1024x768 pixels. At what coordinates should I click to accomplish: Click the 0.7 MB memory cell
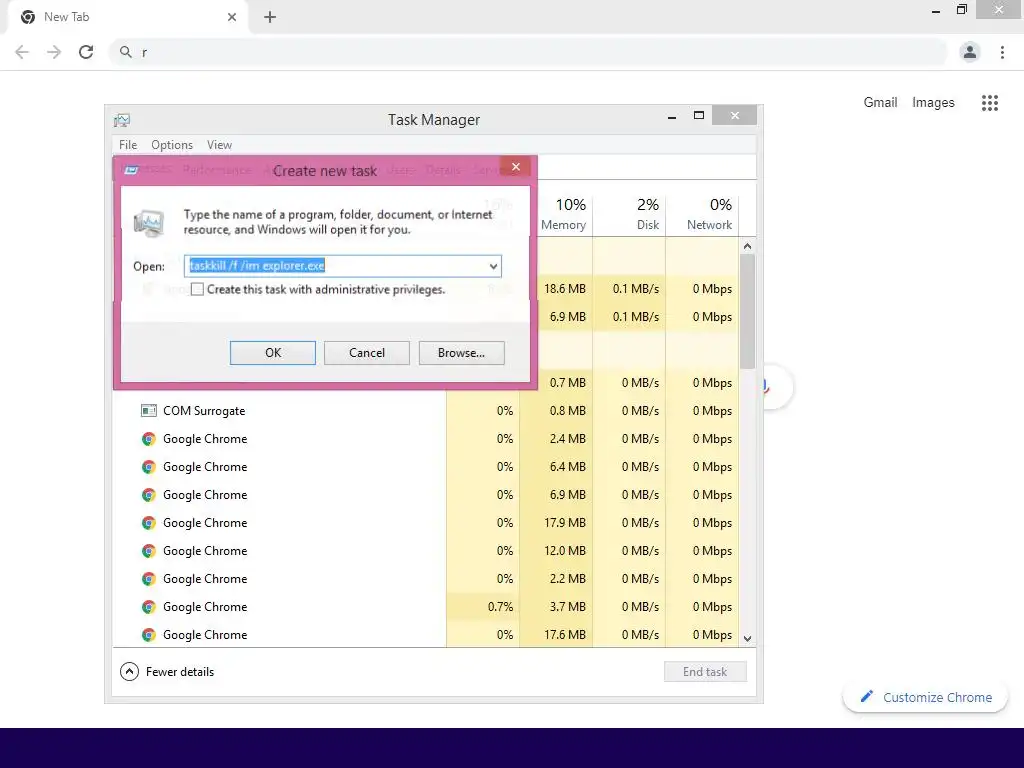(567, 383)
